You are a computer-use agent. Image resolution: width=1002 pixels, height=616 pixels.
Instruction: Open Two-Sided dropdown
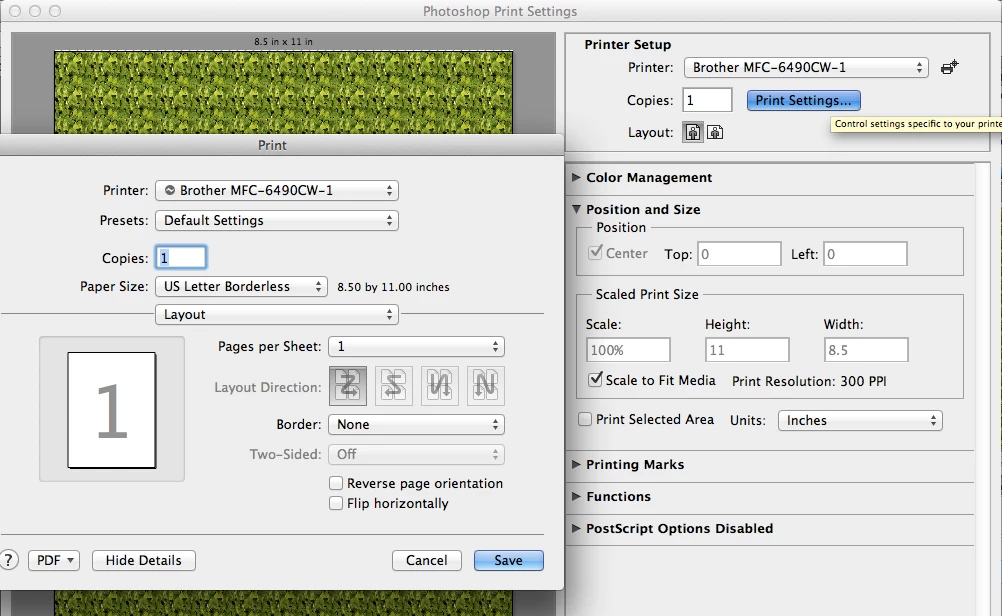pos(416,454)
